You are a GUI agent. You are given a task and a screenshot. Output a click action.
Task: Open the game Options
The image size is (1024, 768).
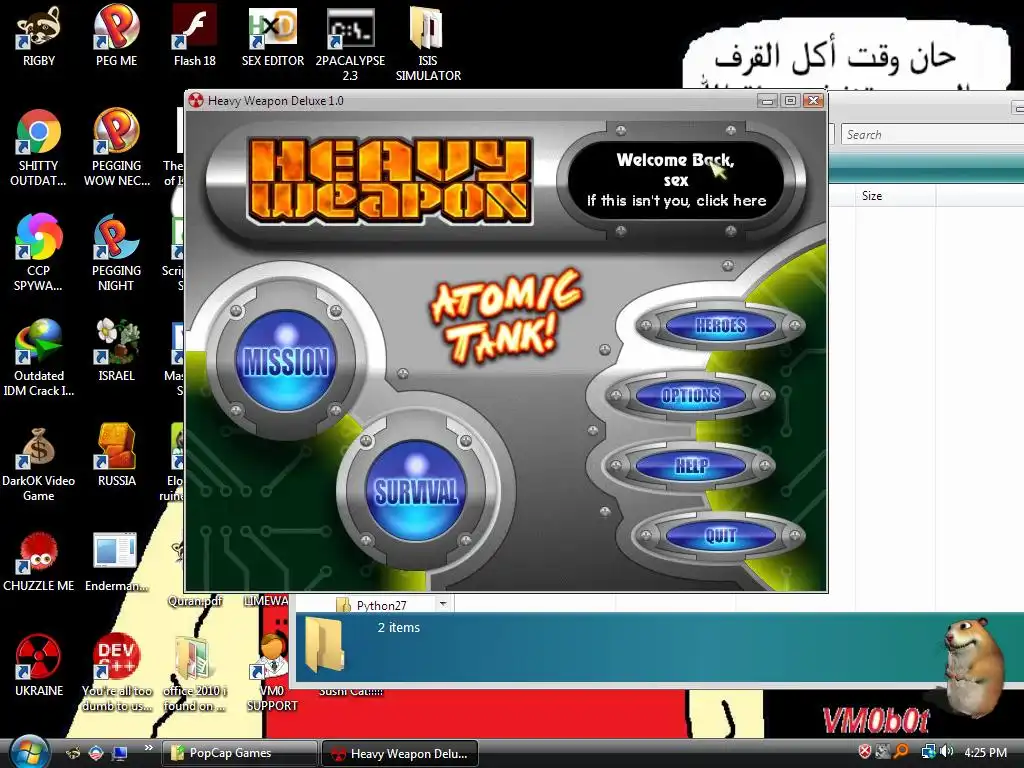point(691,395)
